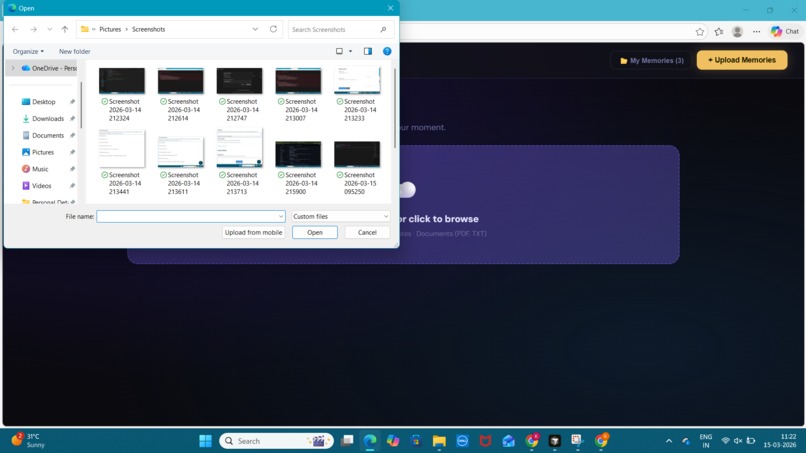Click Screenshots in the address path

coord(149,29)
